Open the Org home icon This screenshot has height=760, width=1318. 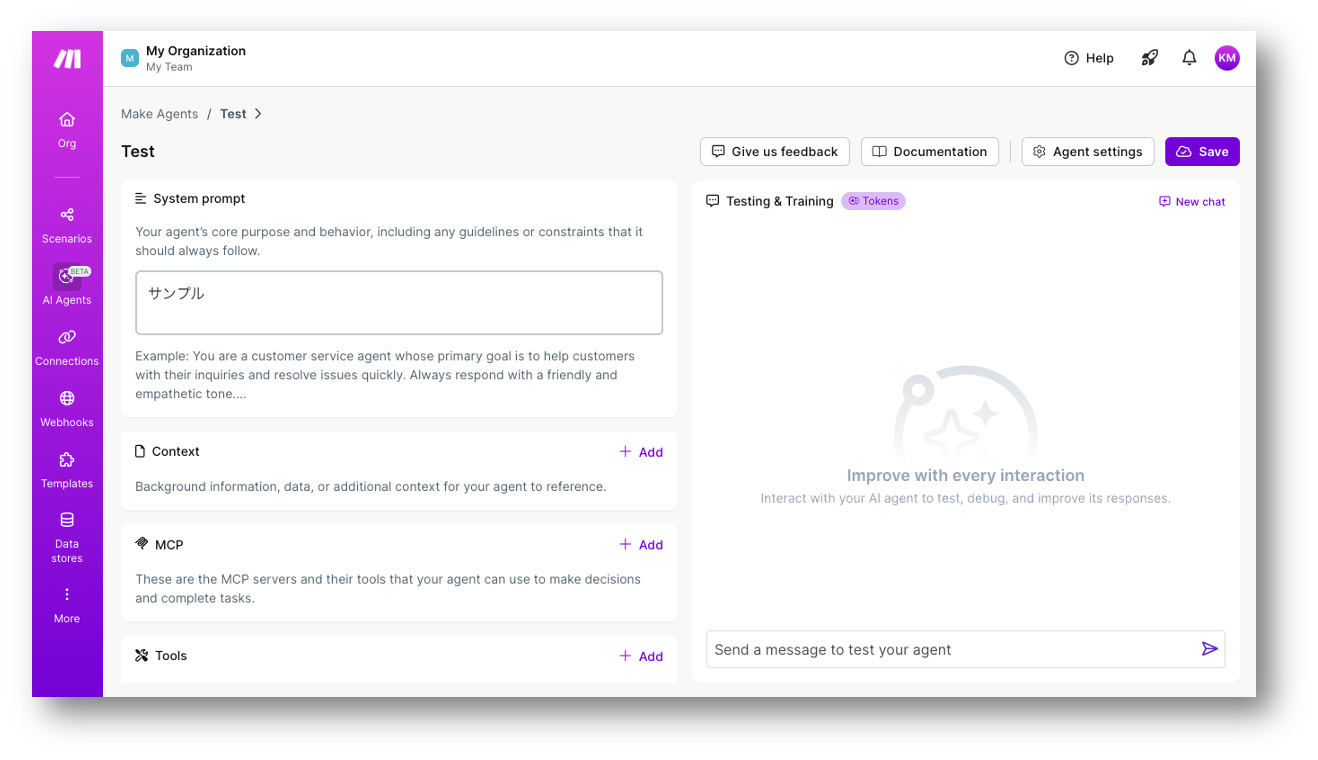pyautogui.click(x=67, y=120)
